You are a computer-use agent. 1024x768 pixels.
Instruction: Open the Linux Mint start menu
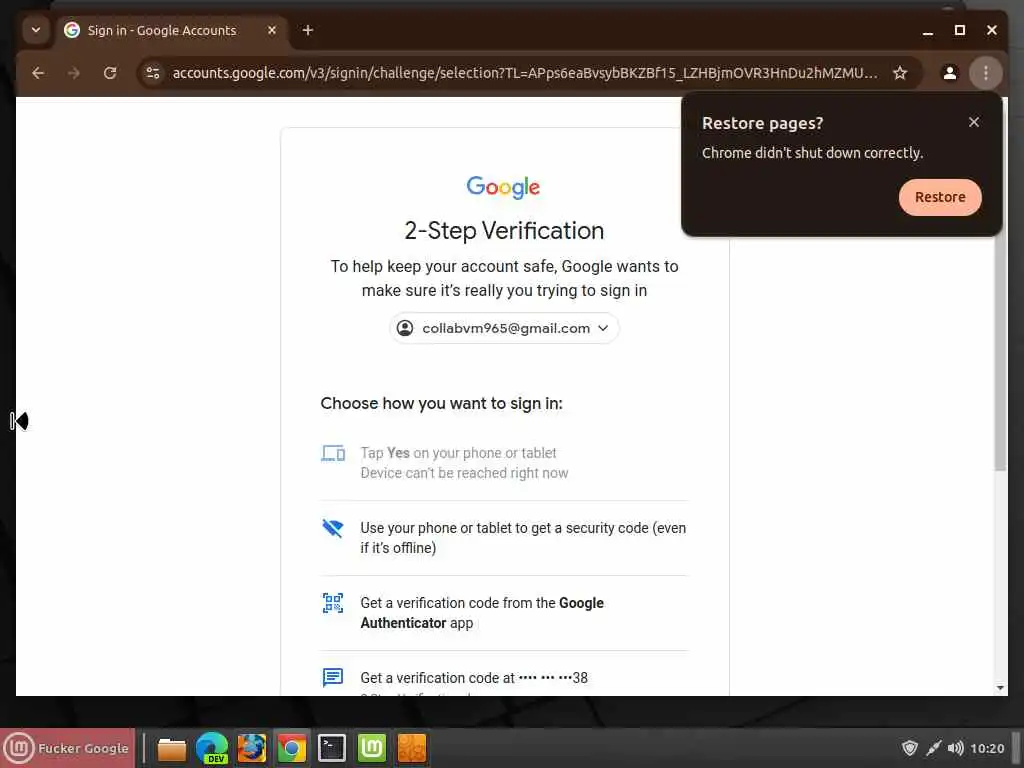(x=67, y=748)
